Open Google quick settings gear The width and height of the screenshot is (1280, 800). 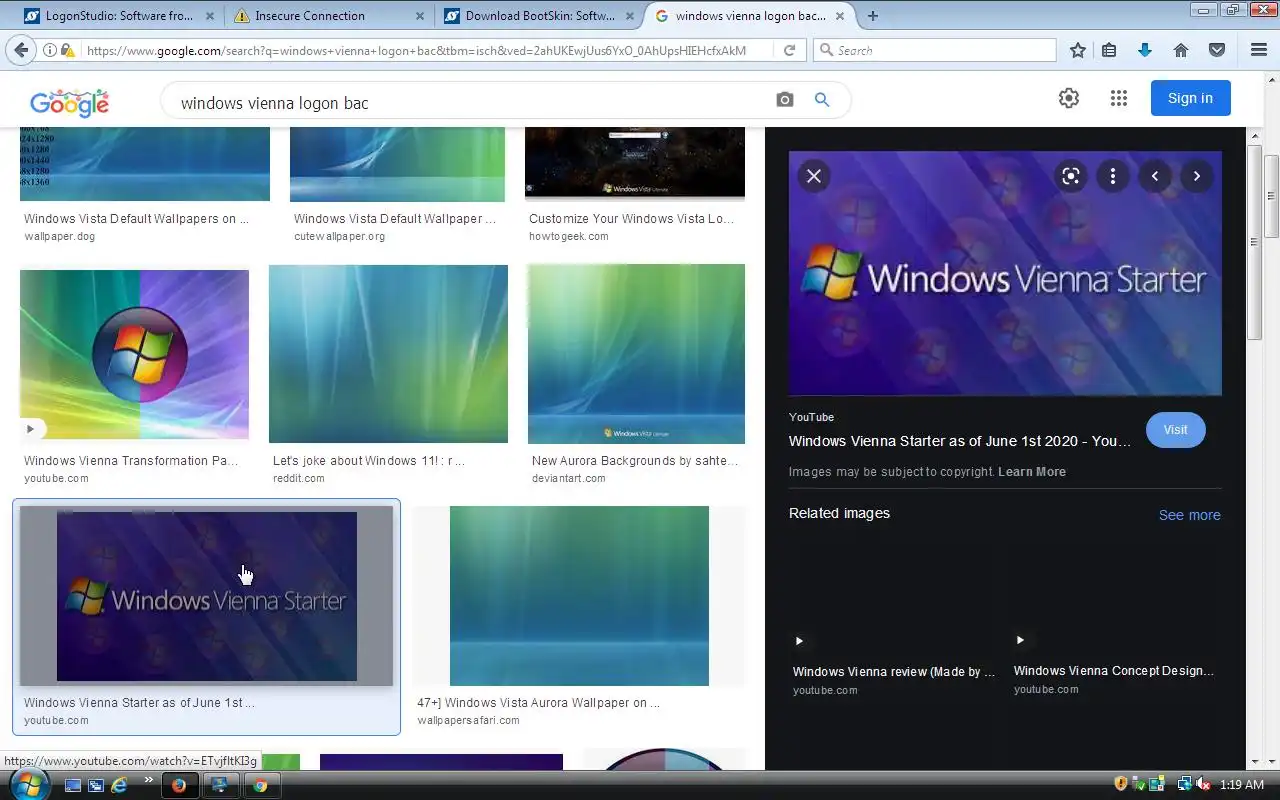click(1069, 98)
